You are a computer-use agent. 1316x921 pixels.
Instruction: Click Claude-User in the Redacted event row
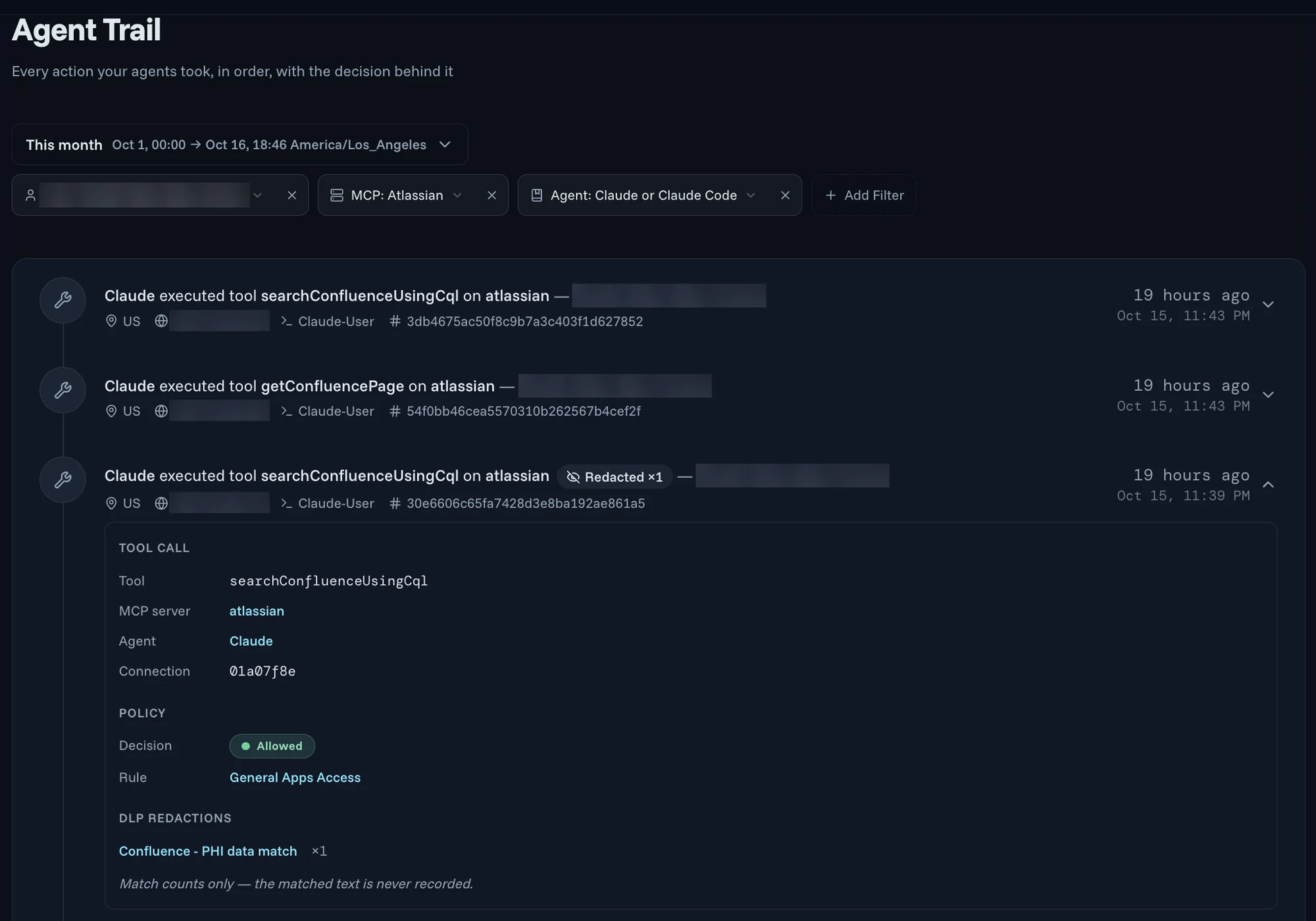tap(336, 503)
